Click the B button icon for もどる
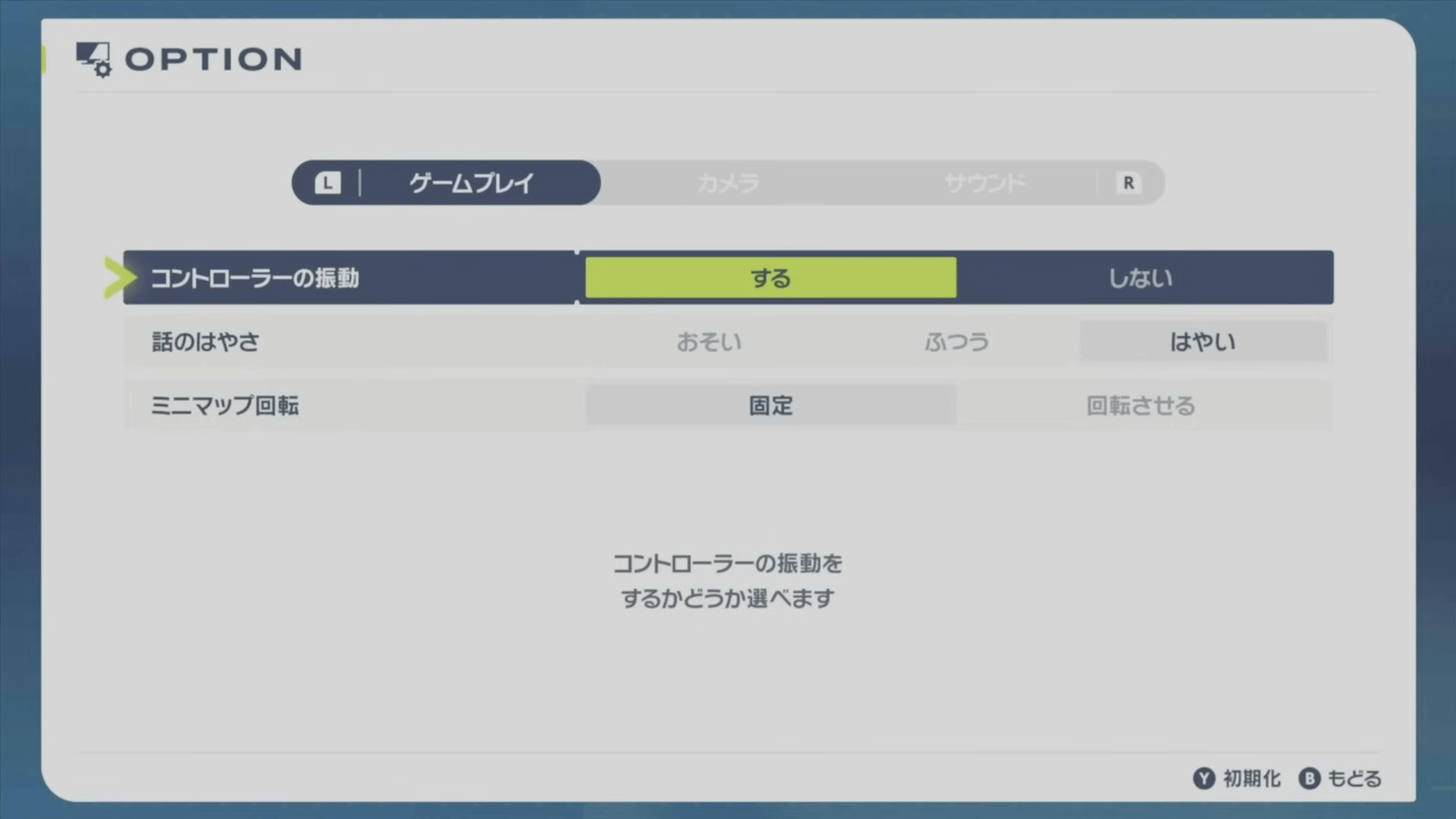This screenshot has height=819, width=1456. (1309, 778)
